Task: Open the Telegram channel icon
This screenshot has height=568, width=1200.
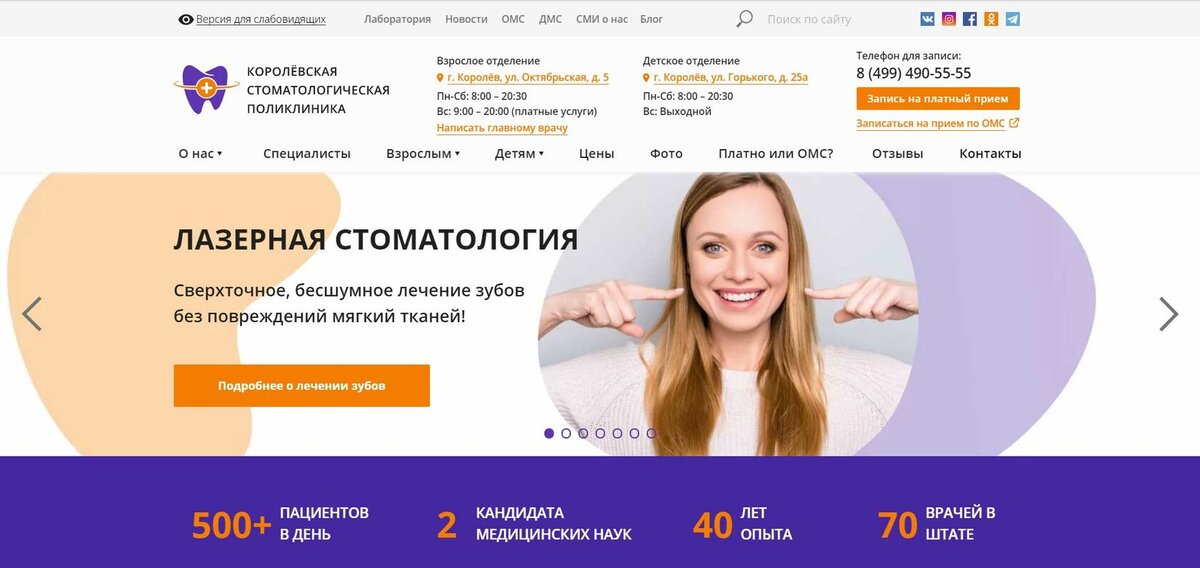Action: (x=1013, y=19)
